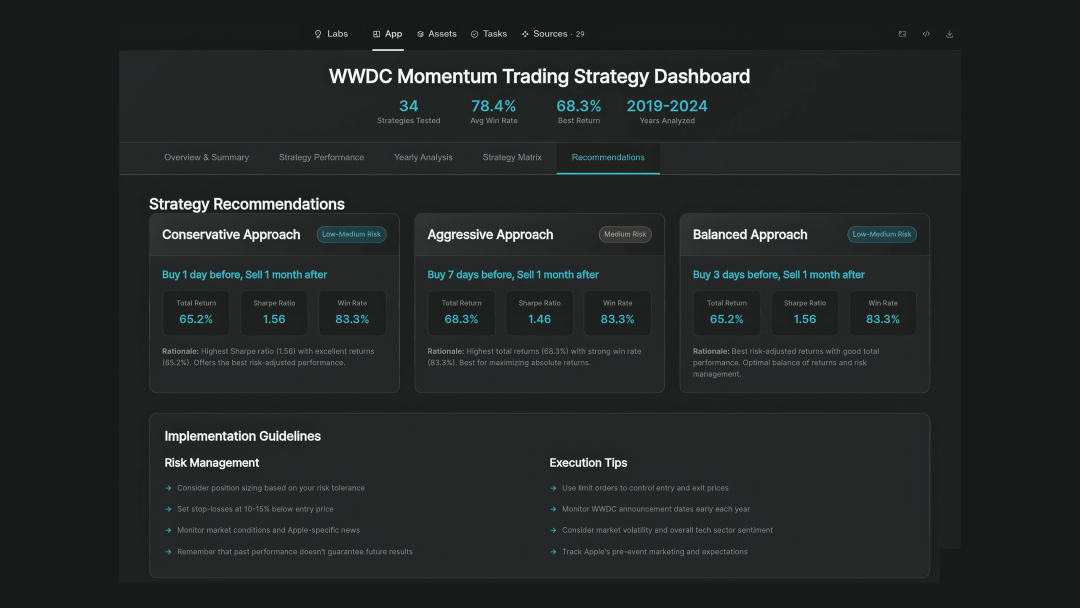Click the dashboard title heading
1080x608 pixels.
(x=539, y=76)
